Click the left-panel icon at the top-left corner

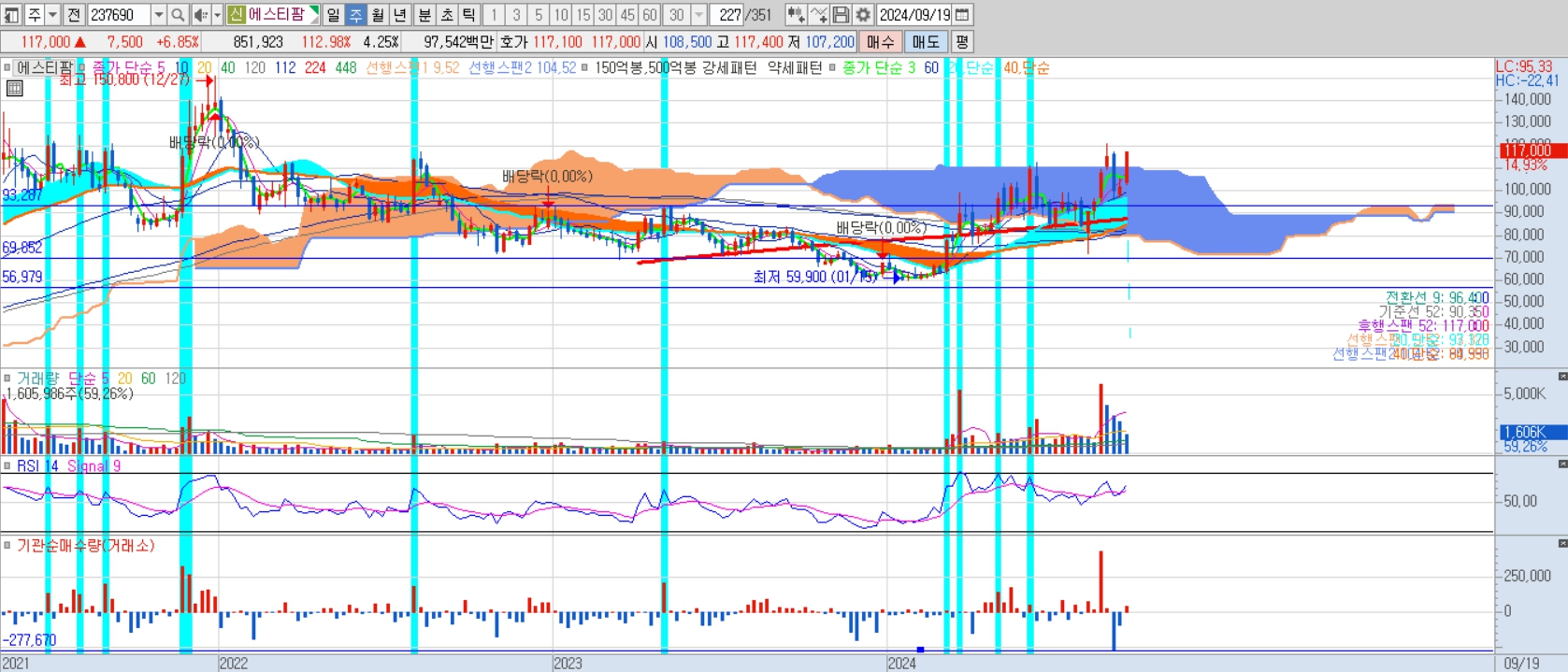pos(11,15)
